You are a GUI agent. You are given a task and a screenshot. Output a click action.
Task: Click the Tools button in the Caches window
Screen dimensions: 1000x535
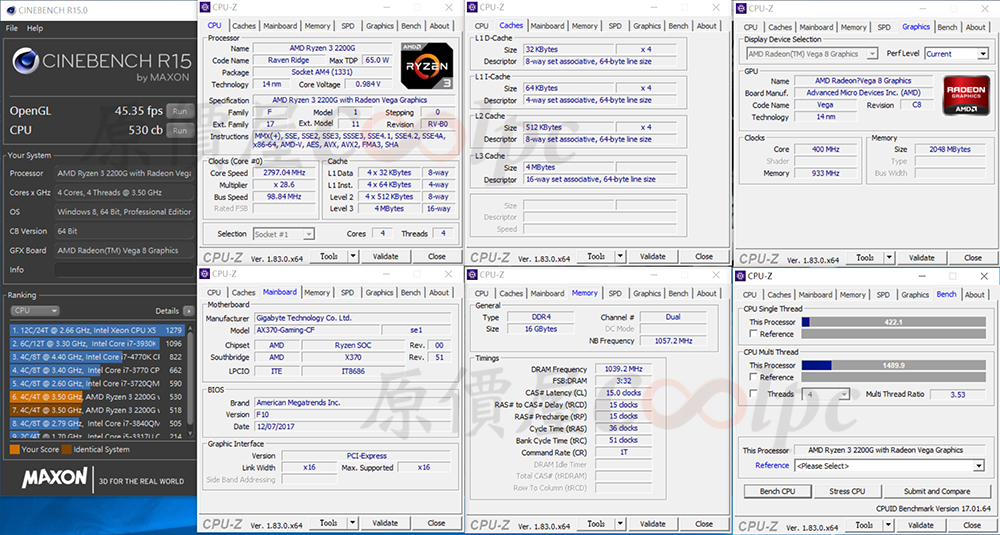pyautogui.click(x=596, y=256)
